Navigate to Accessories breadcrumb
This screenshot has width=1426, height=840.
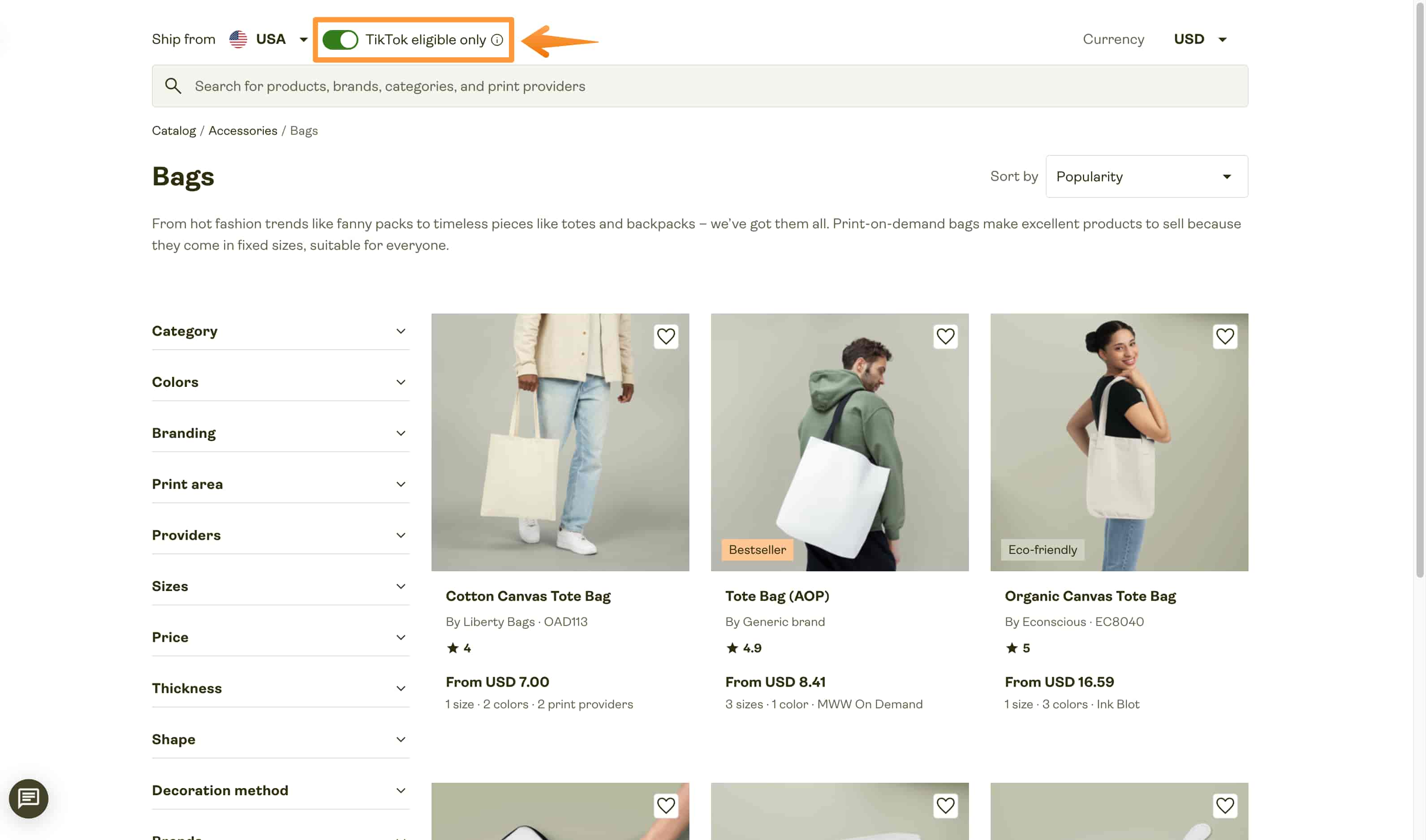click(242, 131)
